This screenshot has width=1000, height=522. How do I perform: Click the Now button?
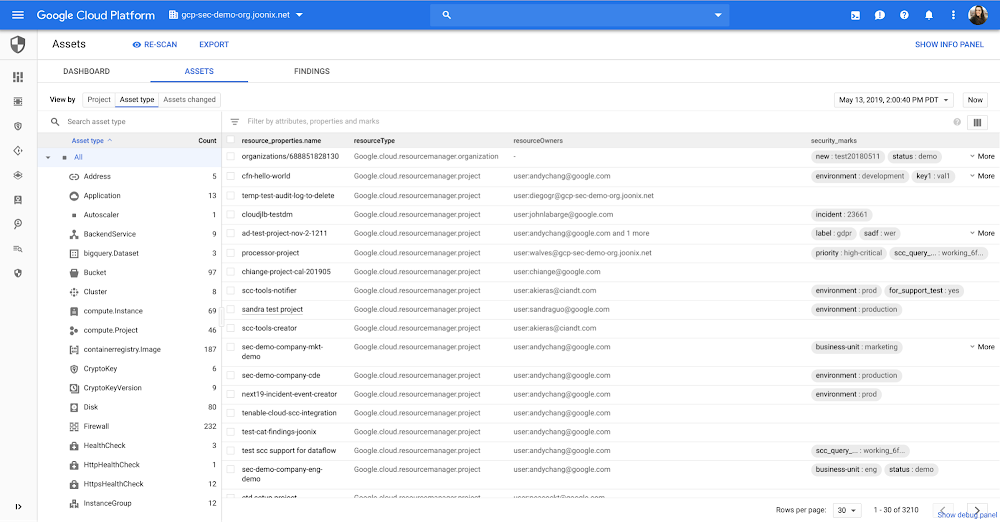point(975,100)
